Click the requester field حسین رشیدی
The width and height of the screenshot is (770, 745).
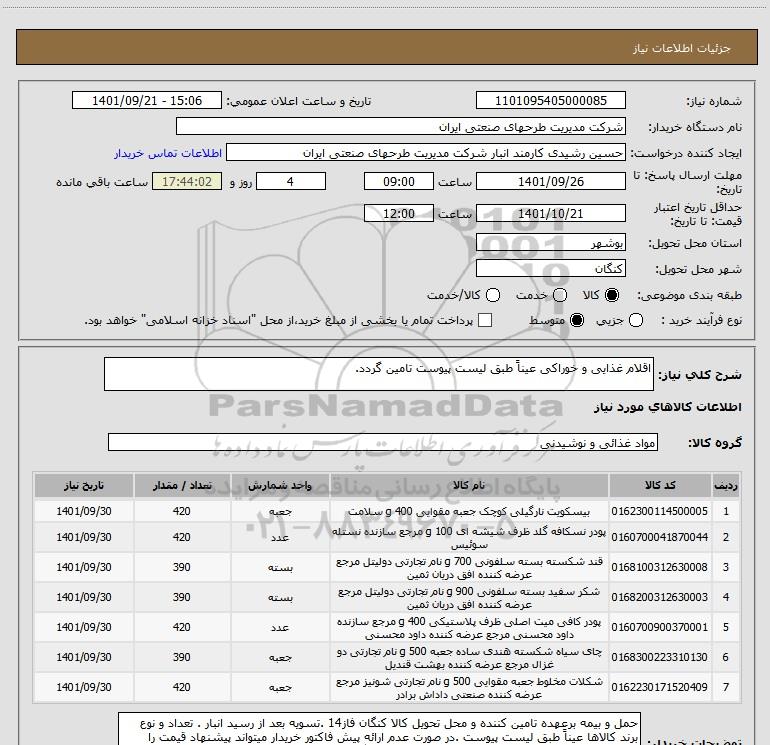coord(426,153)
